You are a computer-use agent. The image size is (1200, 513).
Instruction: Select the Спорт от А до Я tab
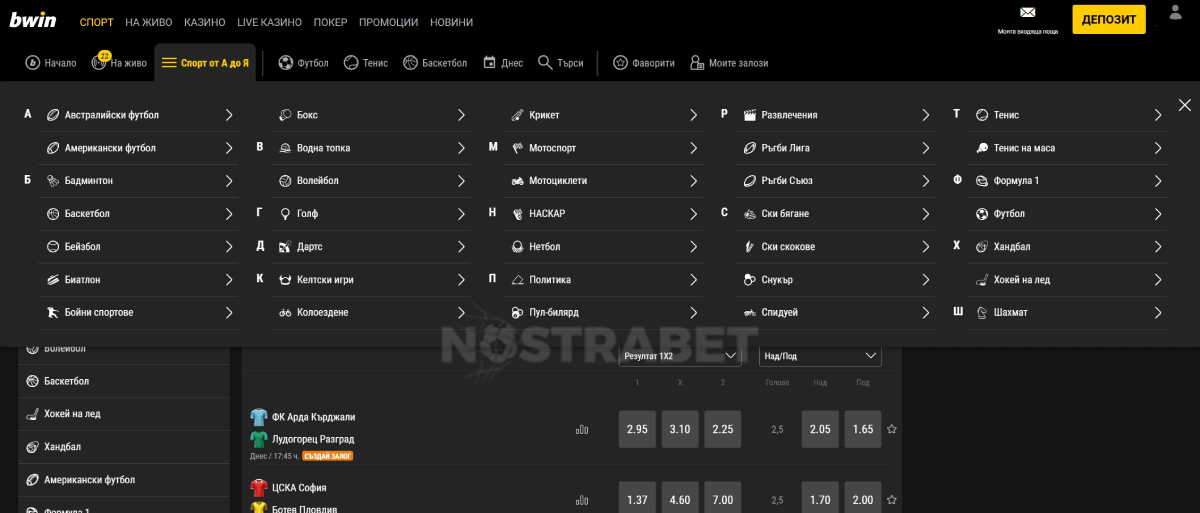[205, 63]
